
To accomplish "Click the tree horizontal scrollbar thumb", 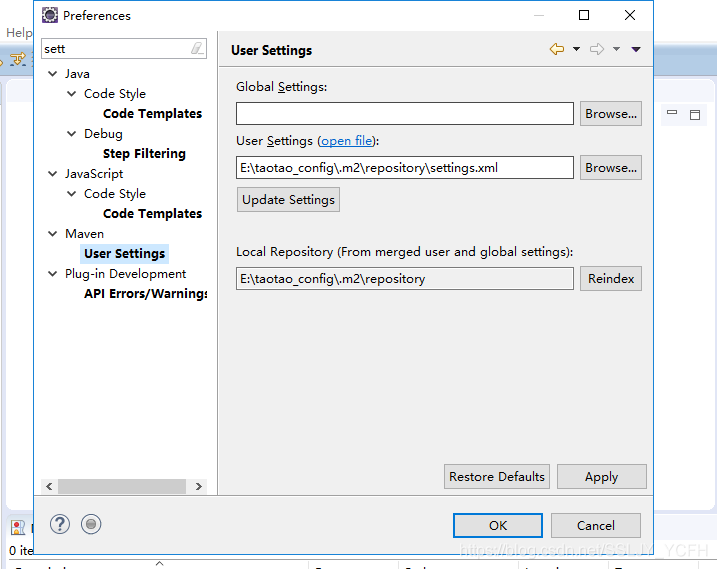I will (x=122, y=486).
